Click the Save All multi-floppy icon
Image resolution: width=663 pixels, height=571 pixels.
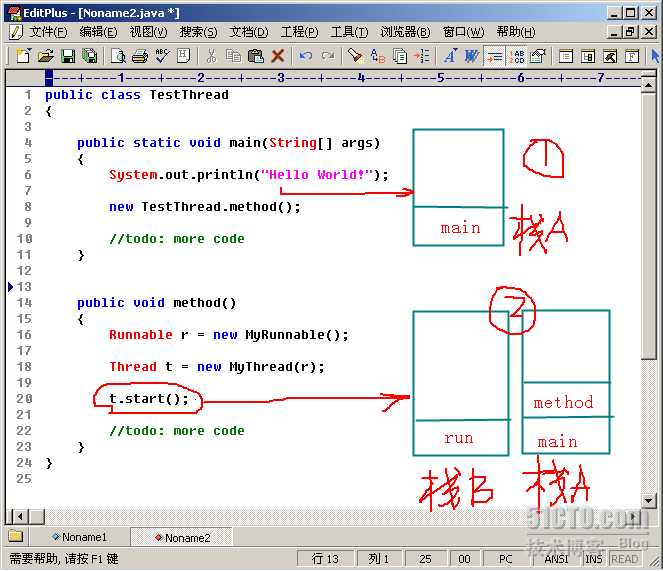click(x=89, y=56)
